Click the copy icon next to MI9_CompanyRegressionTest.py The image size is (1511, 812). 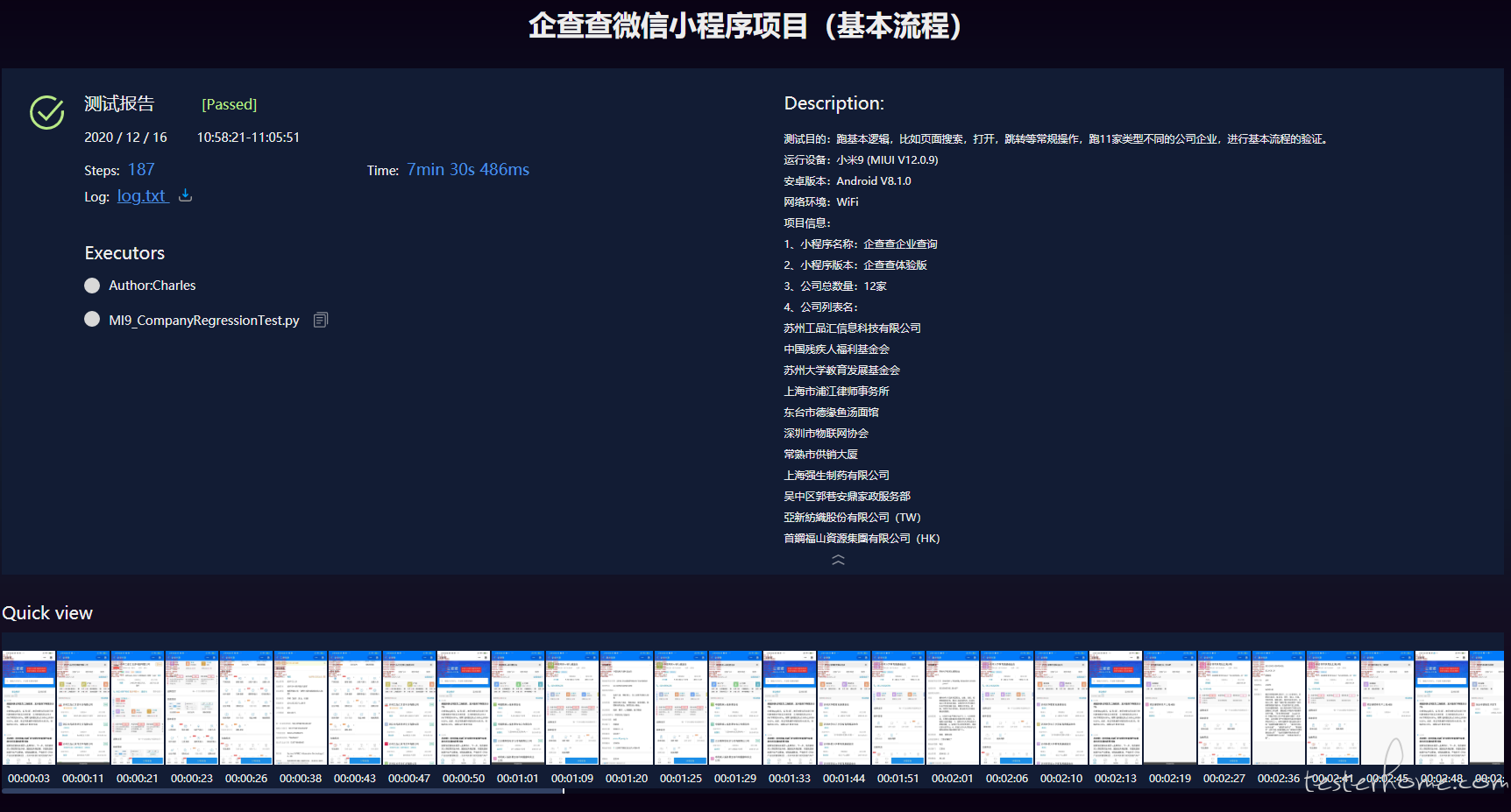(x=321, y=320)
